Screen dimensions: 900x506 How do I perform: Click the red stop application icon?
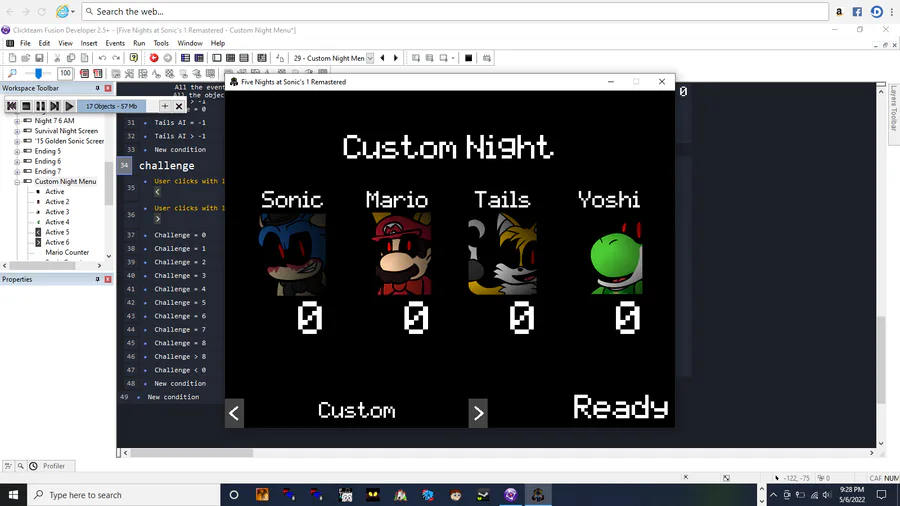(x=154, y=58)
